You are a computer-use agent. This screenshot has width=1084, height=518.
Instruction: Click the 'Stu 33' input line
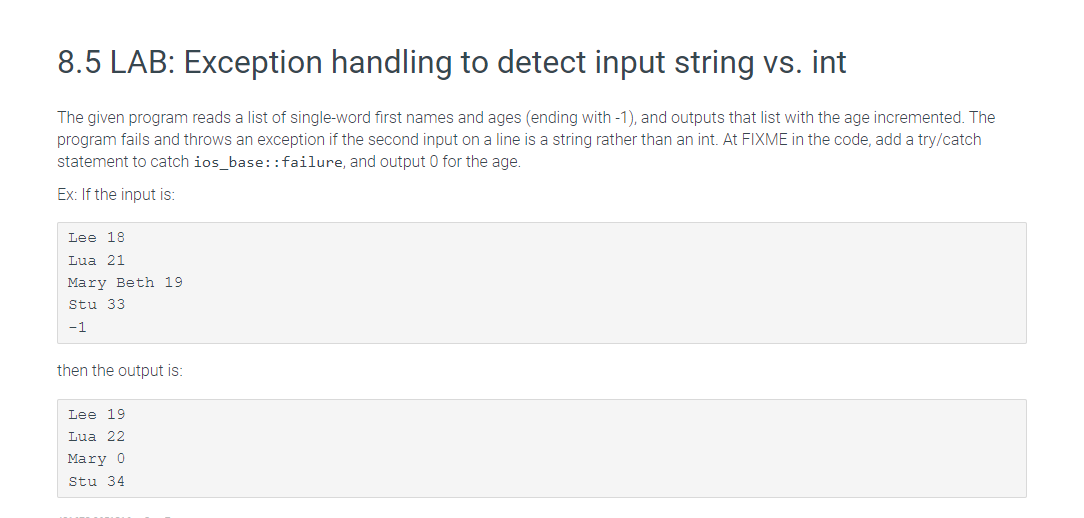coord(96,305)
